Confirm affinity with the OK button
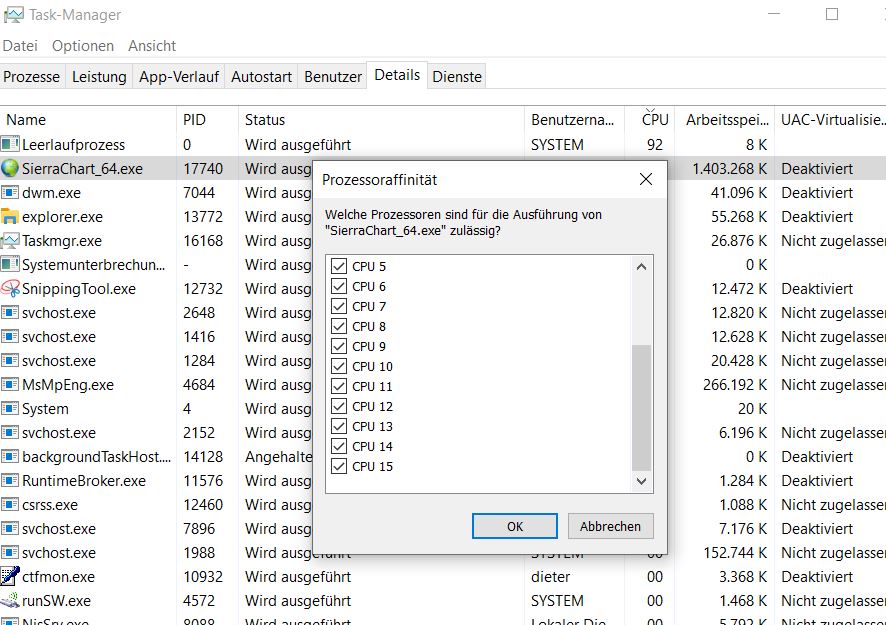Viewport: 886px width, 625px height. click(x=514, y=526)
